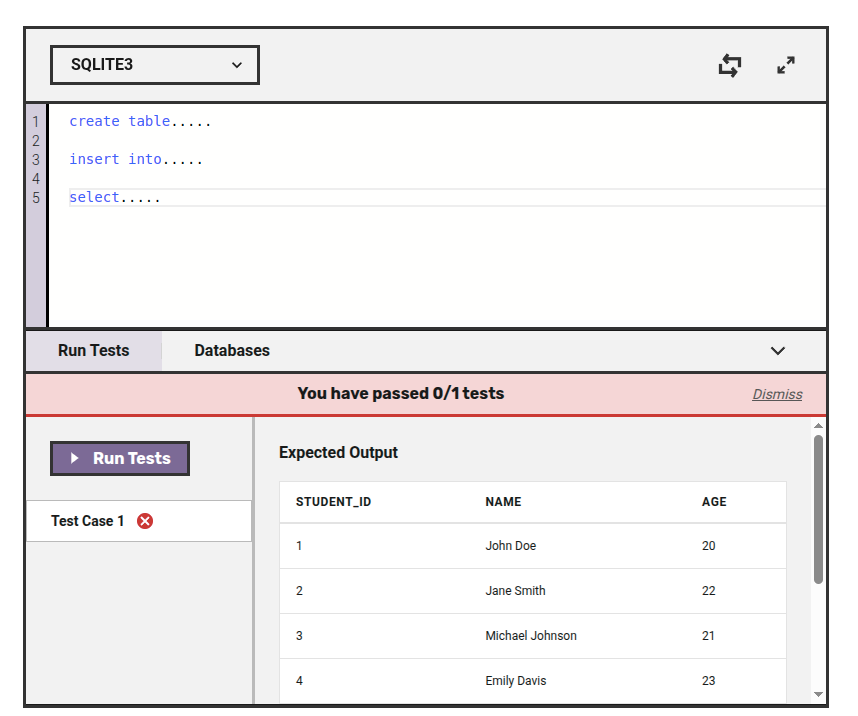Select the 'John Doe' cell
This screenshot has width=858, height=716.
[511, 546]
